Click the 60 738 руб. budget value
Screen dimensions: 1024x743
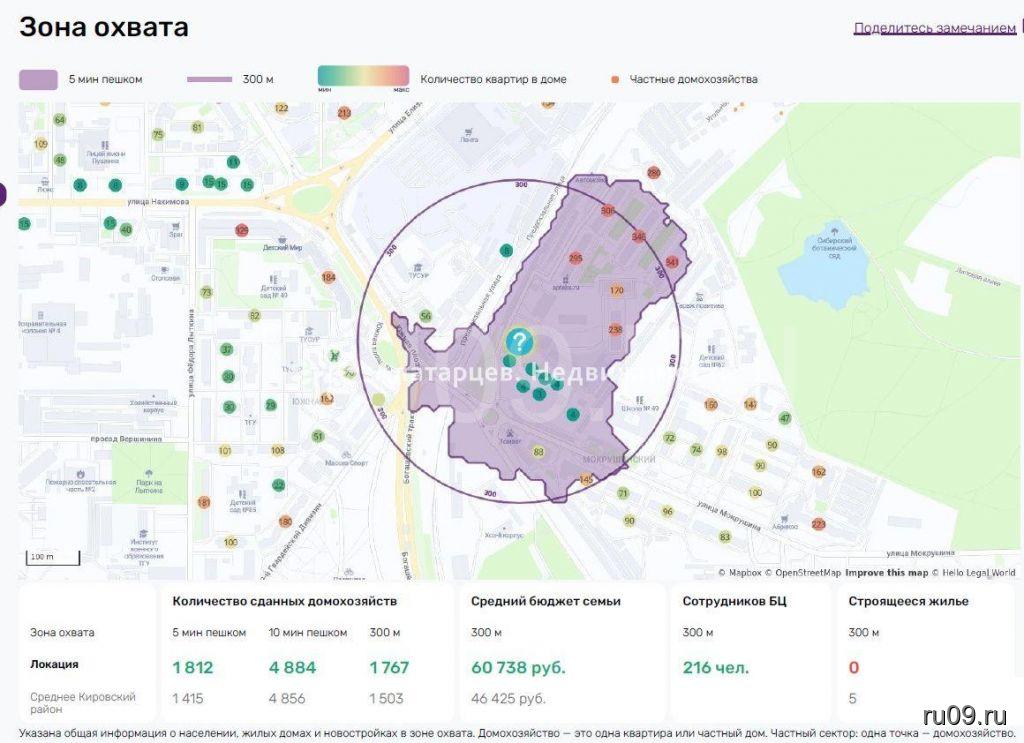518,667
